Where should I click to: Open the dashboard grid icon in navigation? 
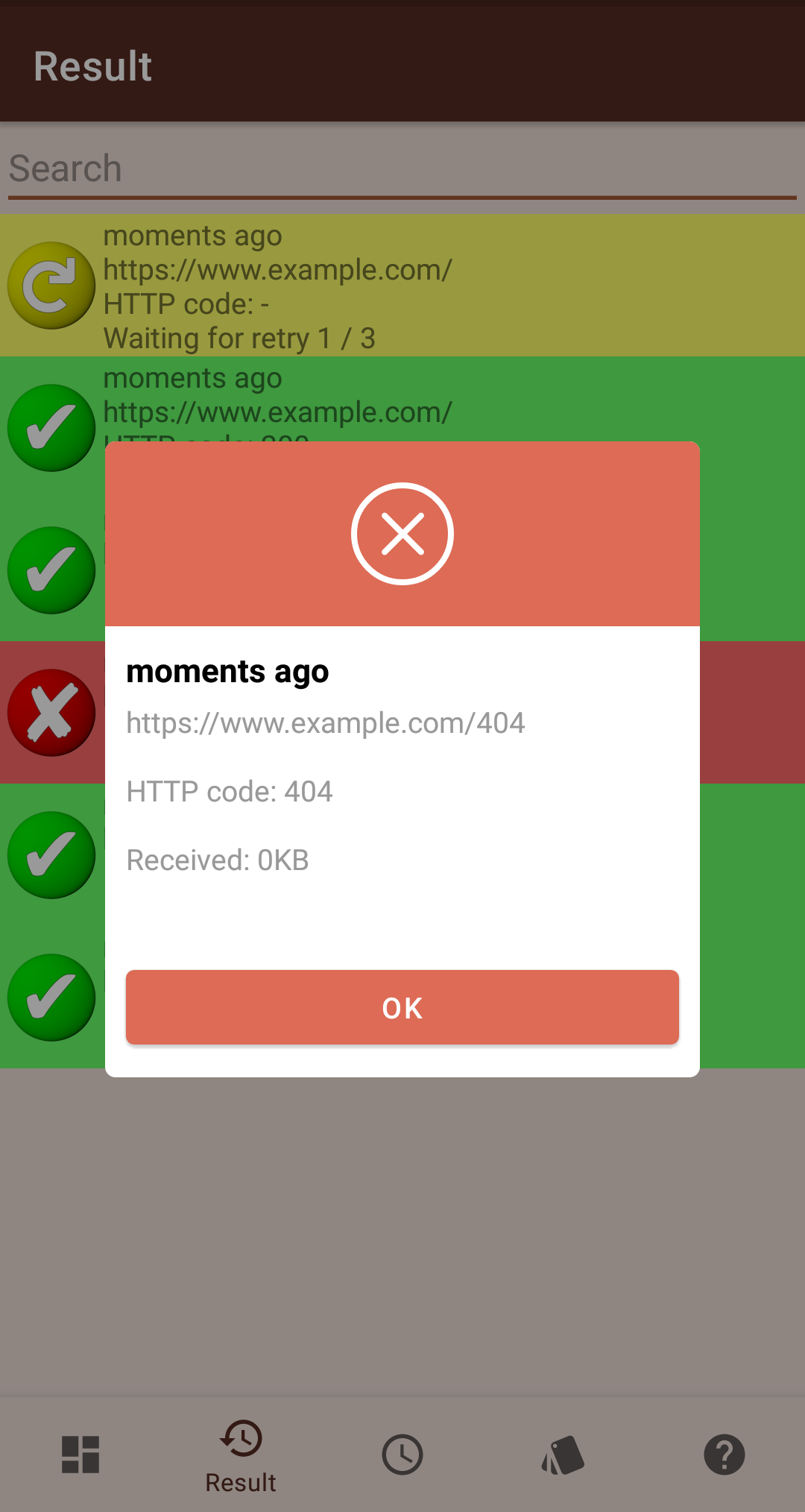[80, 1455]
